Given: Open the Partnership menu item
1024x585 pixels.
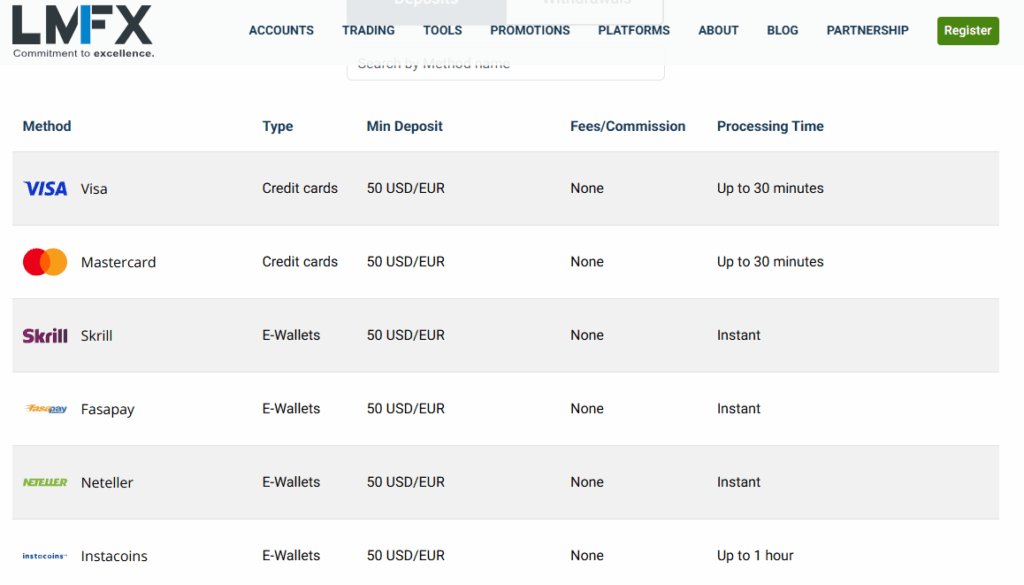Looking at the screenshot, I should point(867,30).
